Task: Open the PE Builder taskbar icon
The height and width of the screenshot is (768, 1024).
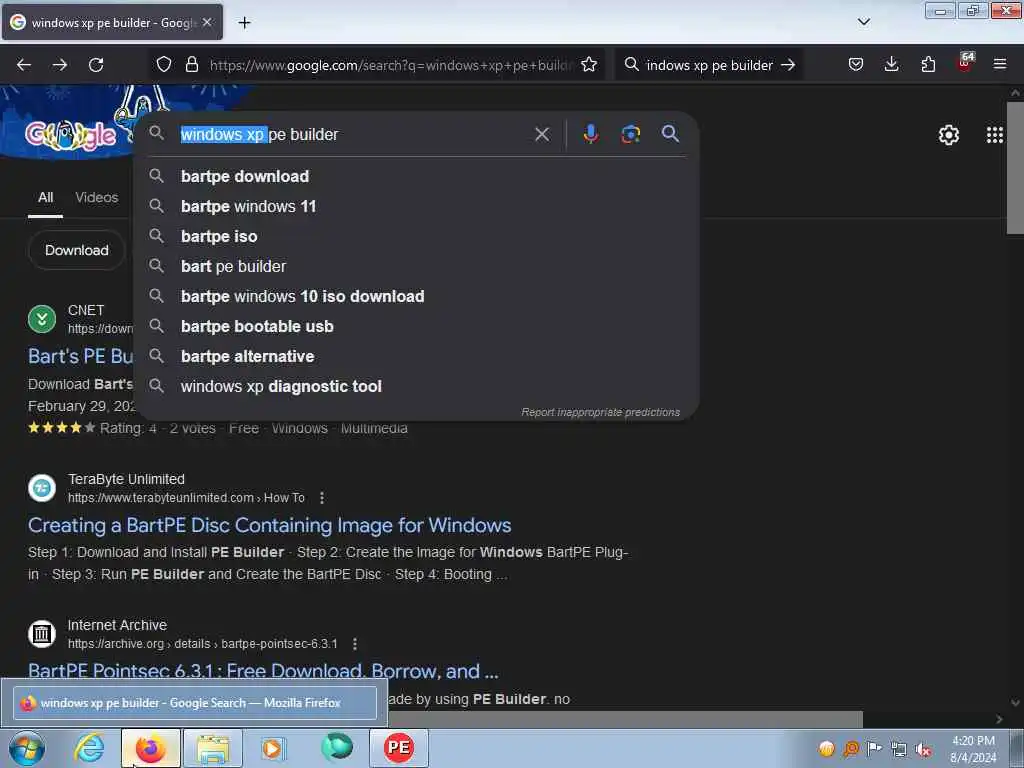Action: (399, 748)
